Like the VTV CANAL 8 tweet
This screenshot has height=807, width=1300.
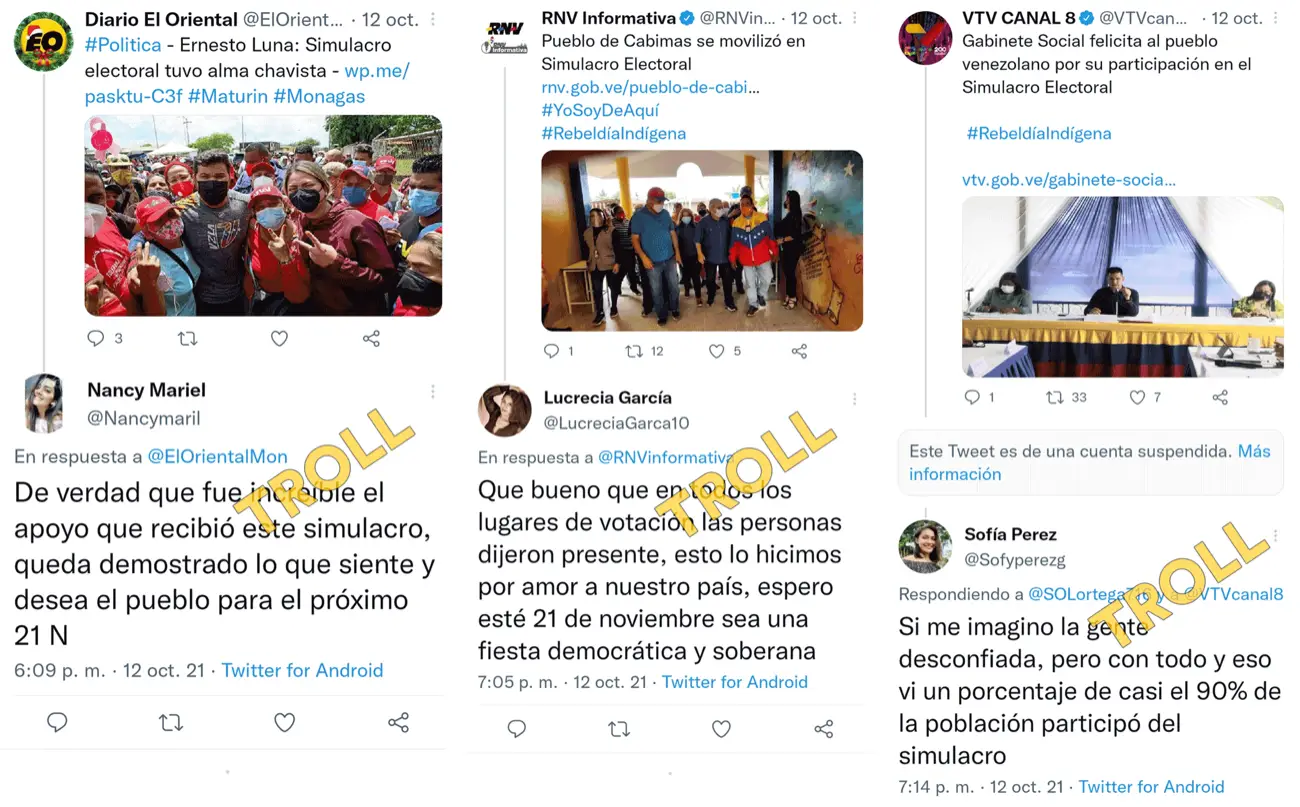[1137, 397]
